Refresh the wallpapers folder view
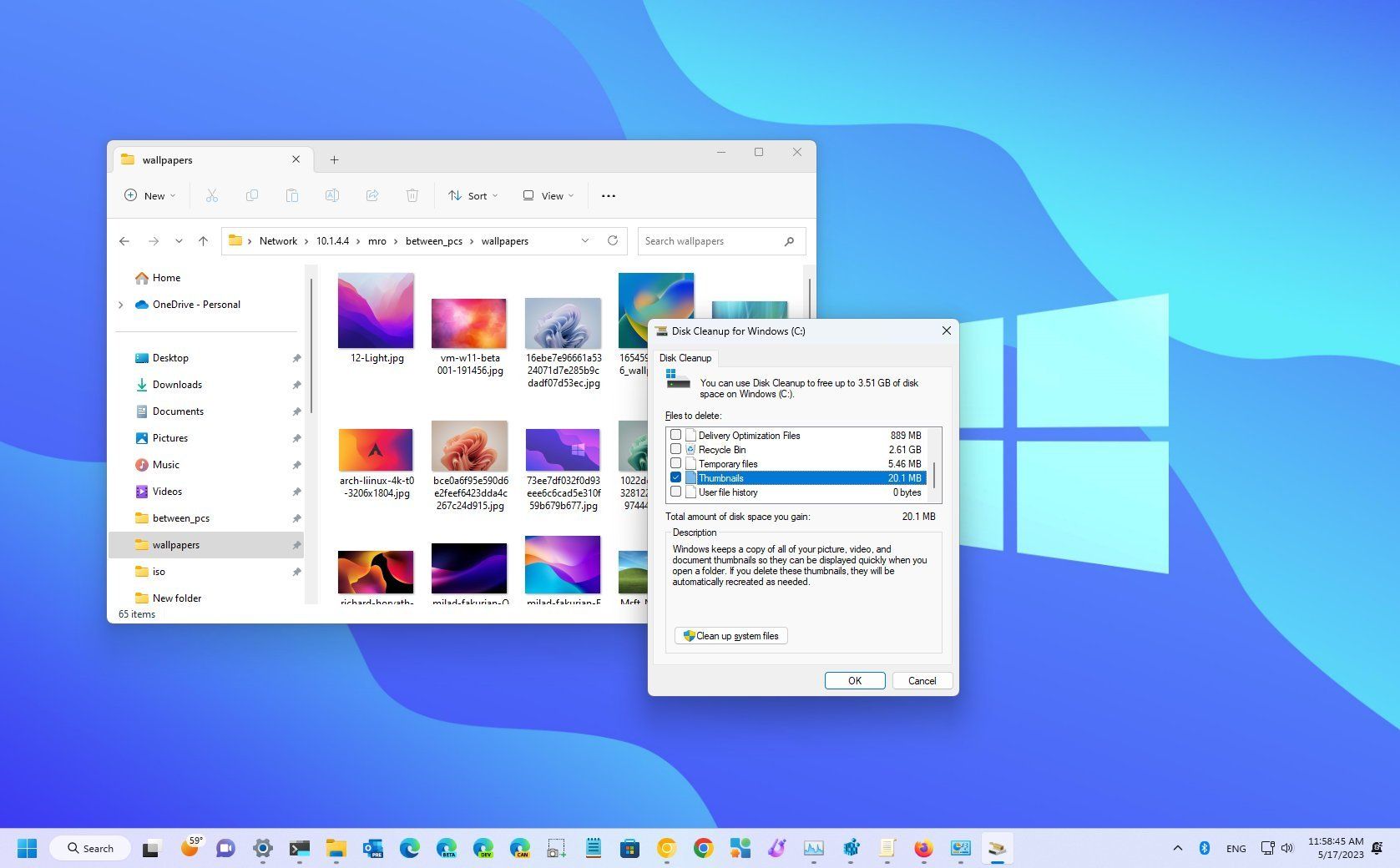Screen dimensions: 1400x868 click(x=613, y=240)
